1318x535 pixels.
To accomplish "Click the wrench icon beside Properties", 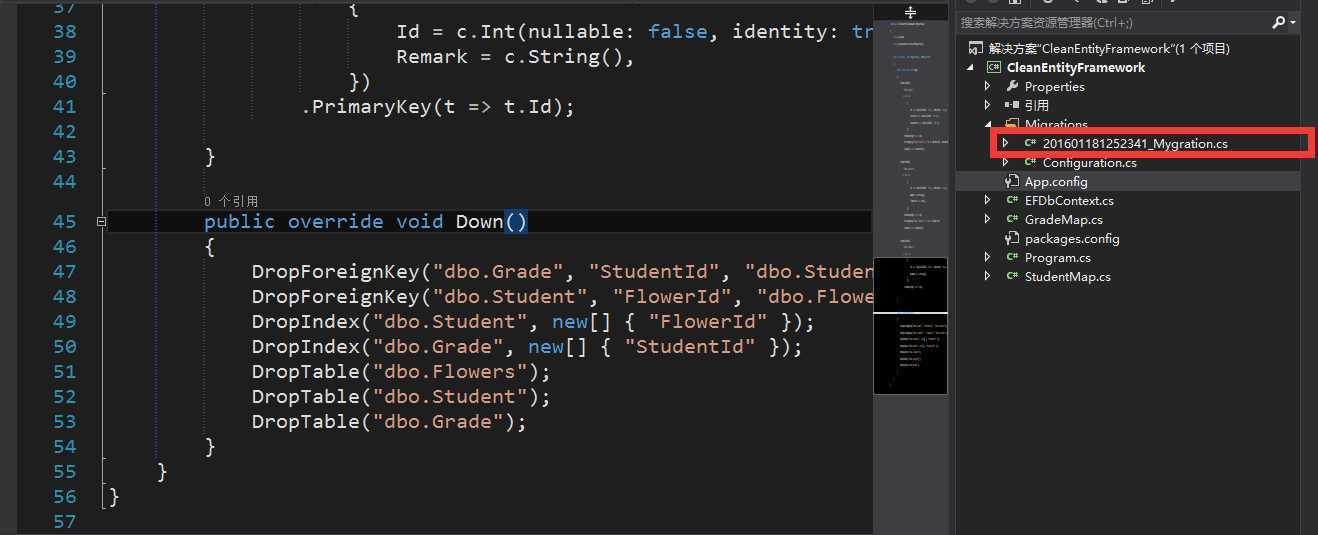I will tap(1012, 87).
